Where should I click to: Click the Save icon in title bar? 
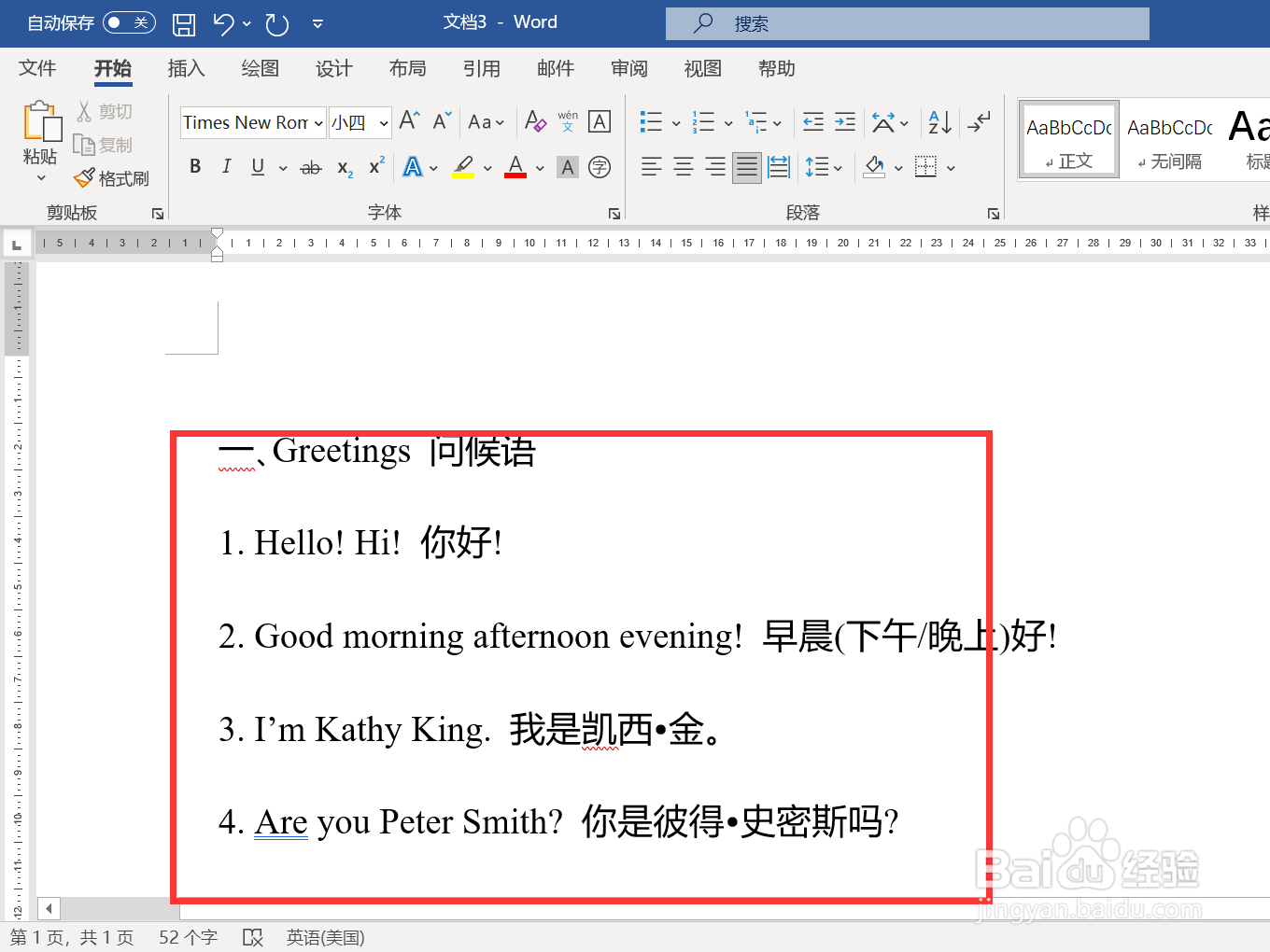[x=184, y=24]
